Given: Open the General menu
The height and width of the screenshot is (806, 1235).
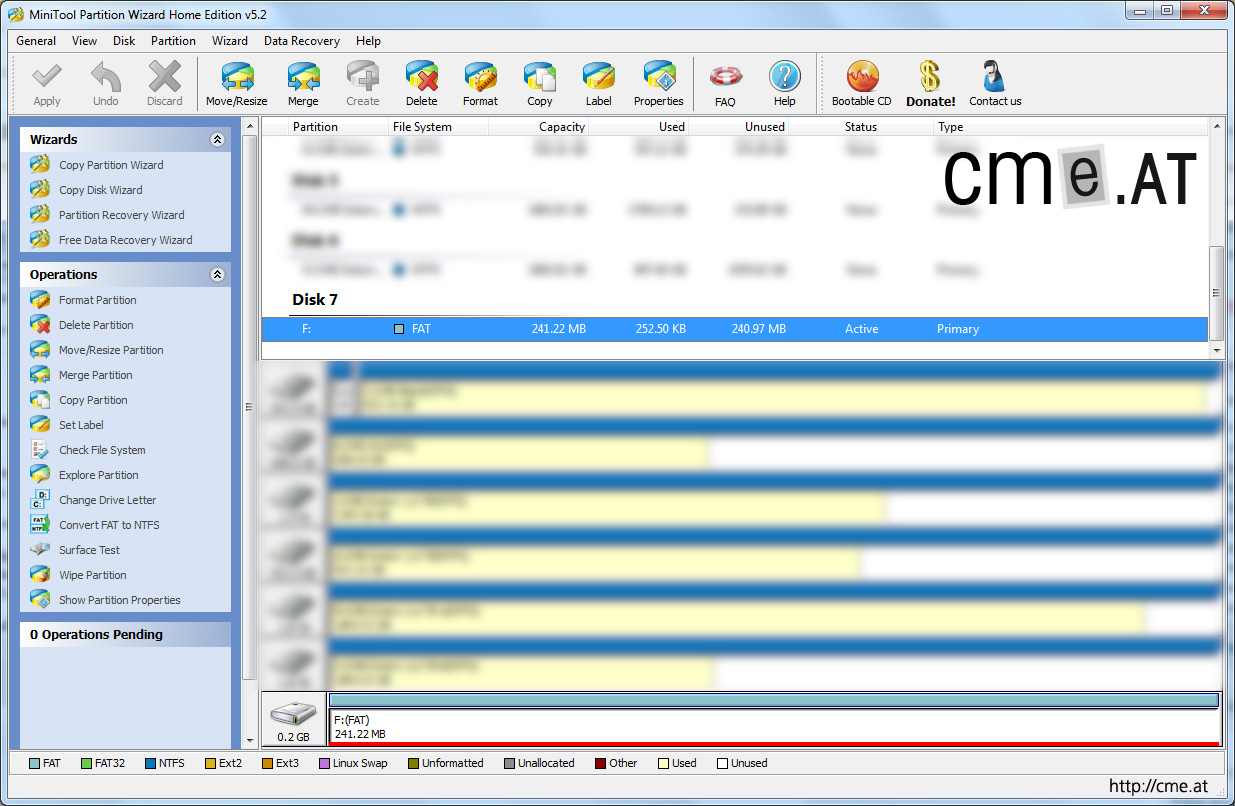Looking at the screenshot, I should click(36, 41).
